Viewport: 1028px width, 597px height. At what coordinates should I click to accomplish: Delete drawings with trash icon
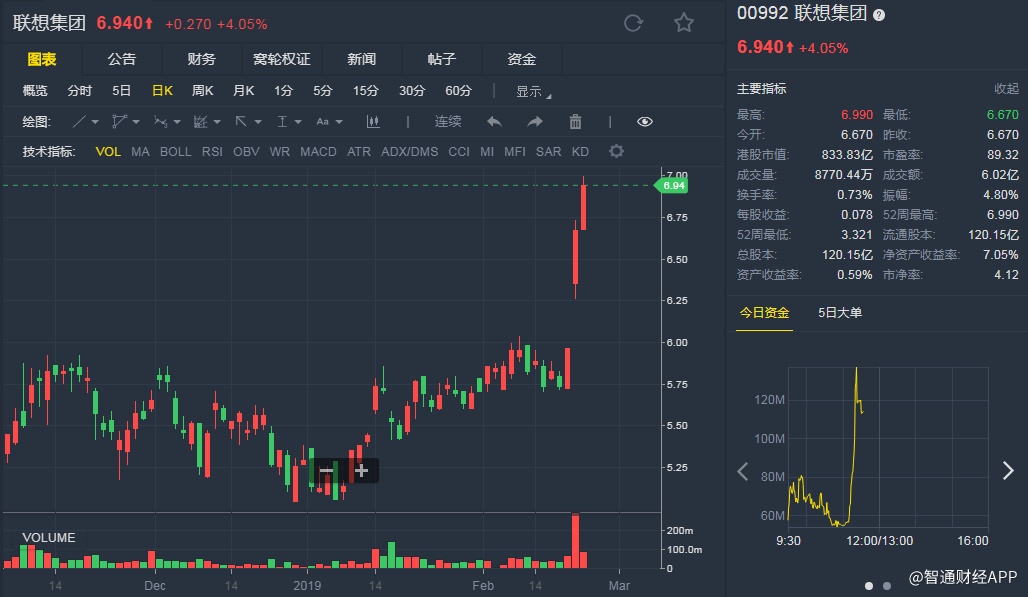pos(575,121)
